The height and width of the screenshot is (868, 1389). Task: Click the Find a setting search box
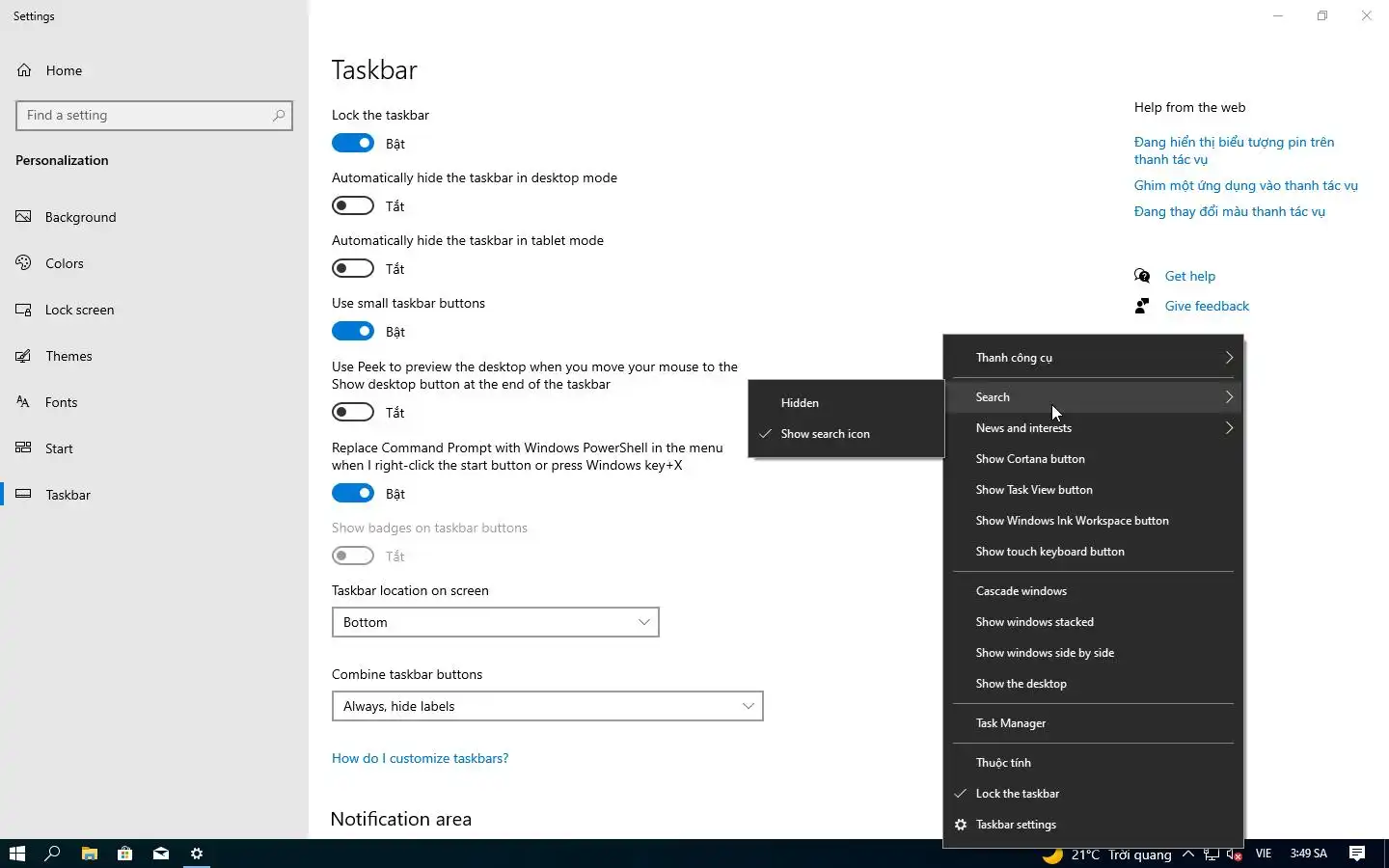(154, 115)
